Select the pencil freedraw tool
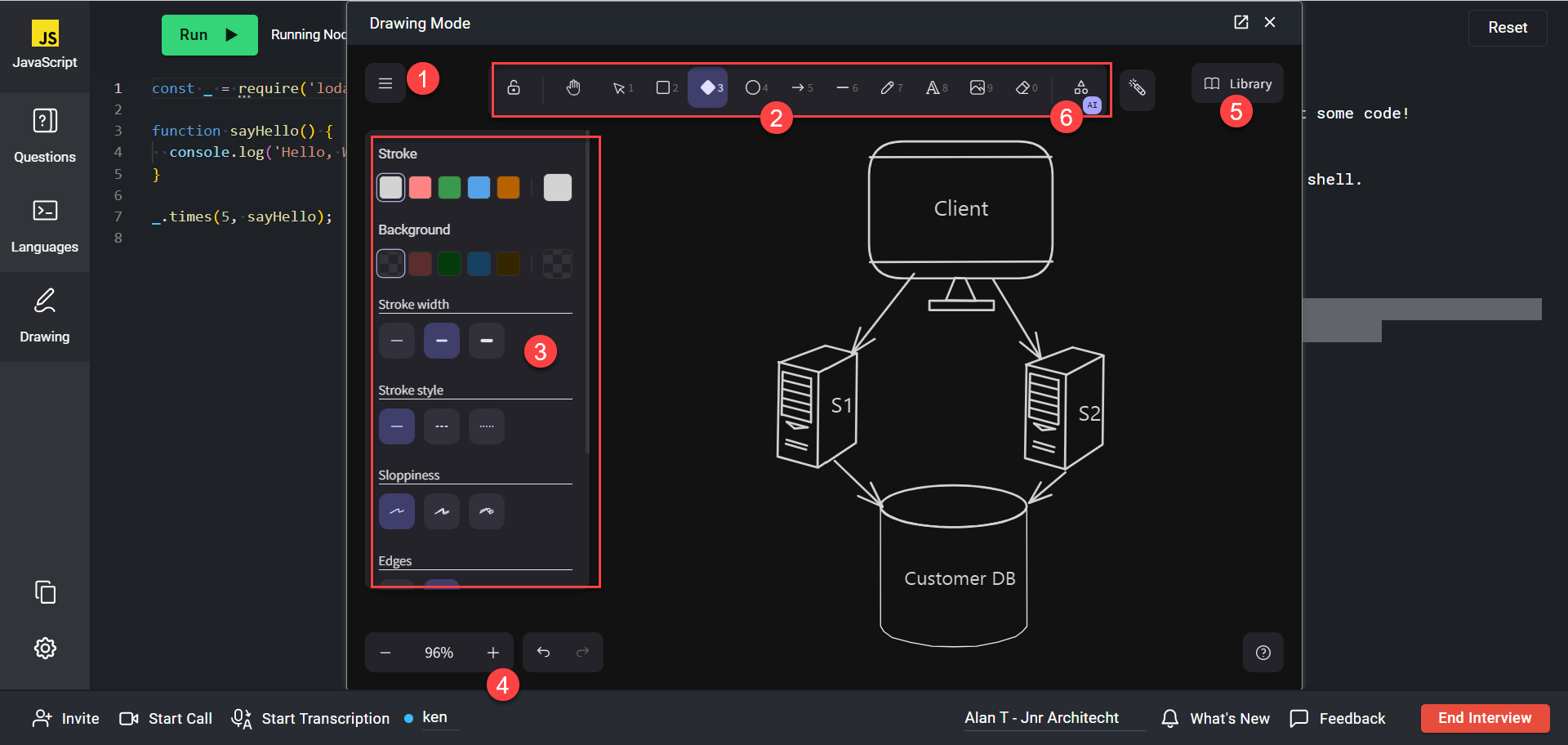 pyautogui.click(x=888, y=87)
